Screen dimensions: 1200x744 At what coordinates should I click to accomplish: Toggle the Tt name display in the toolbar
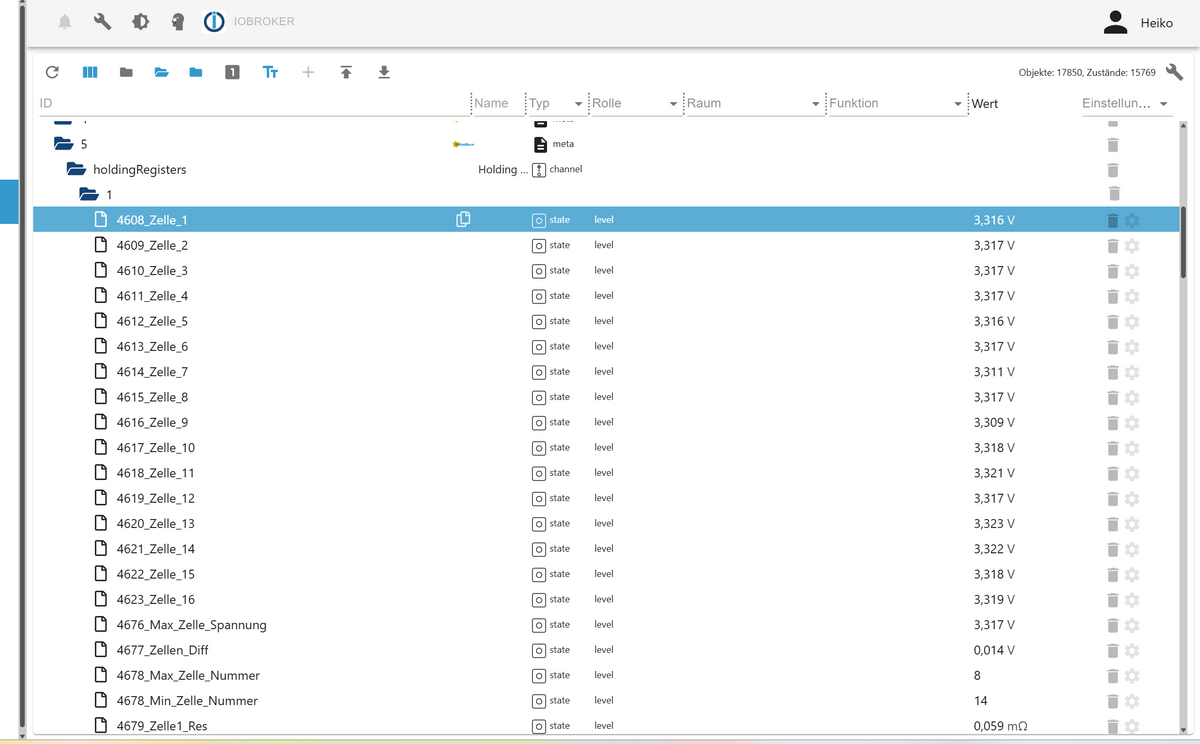[270, 72]
